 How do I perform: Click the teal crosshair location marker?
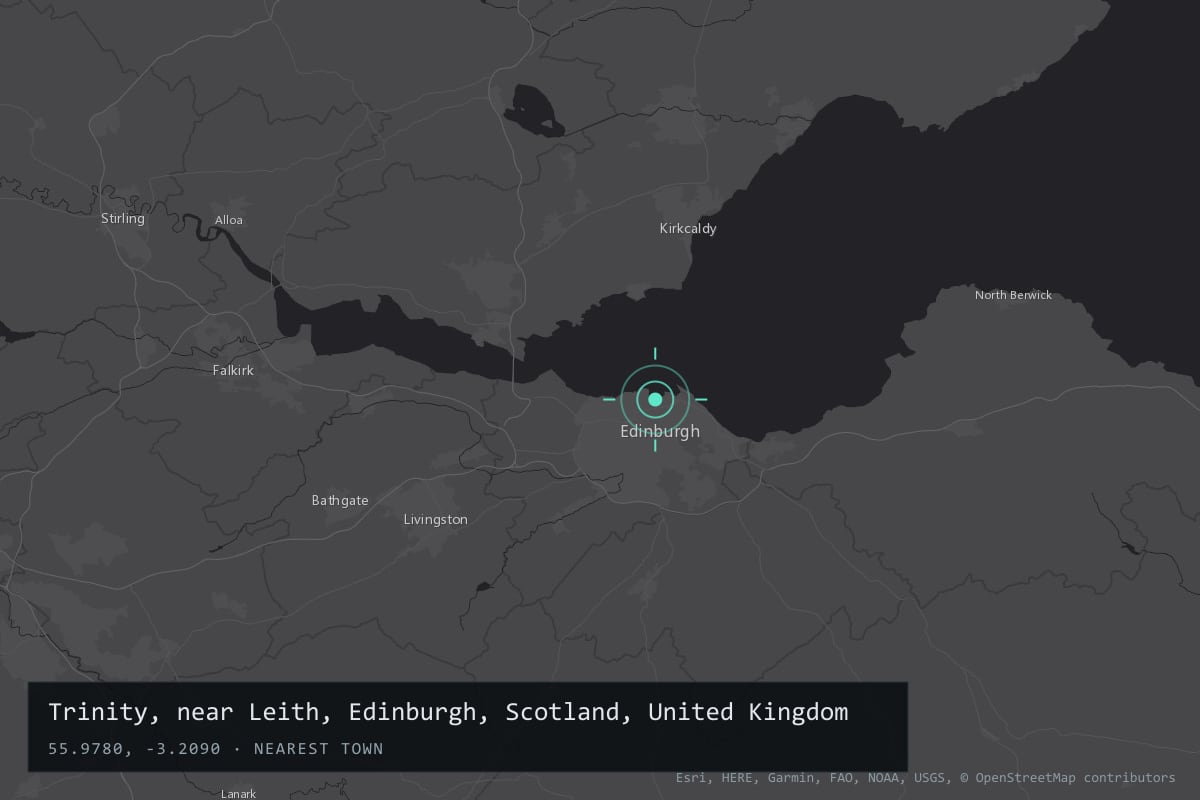click(655, 399)
